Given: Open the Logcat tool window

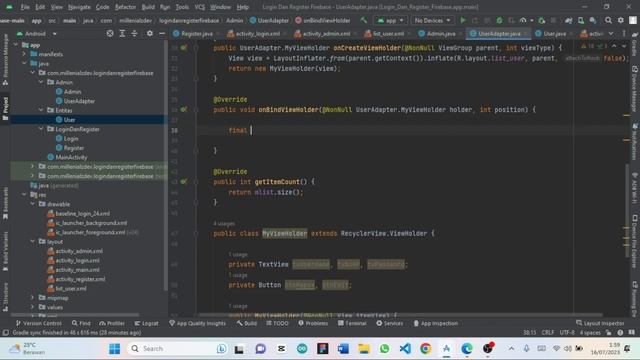Looking at the screenshot, I should (147, 323).
